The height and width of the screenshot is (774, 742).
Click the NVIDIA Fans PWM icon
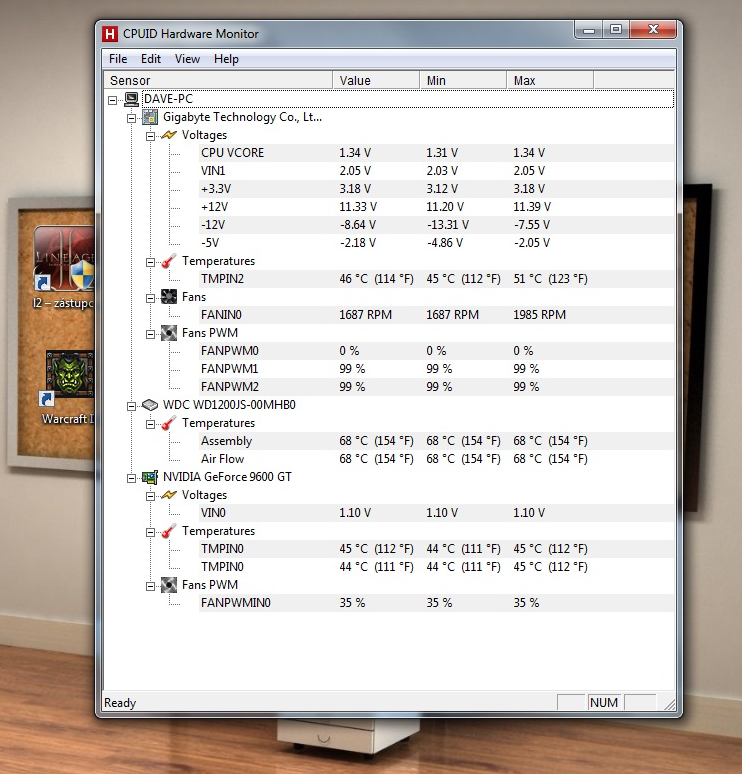click(169, 585)
